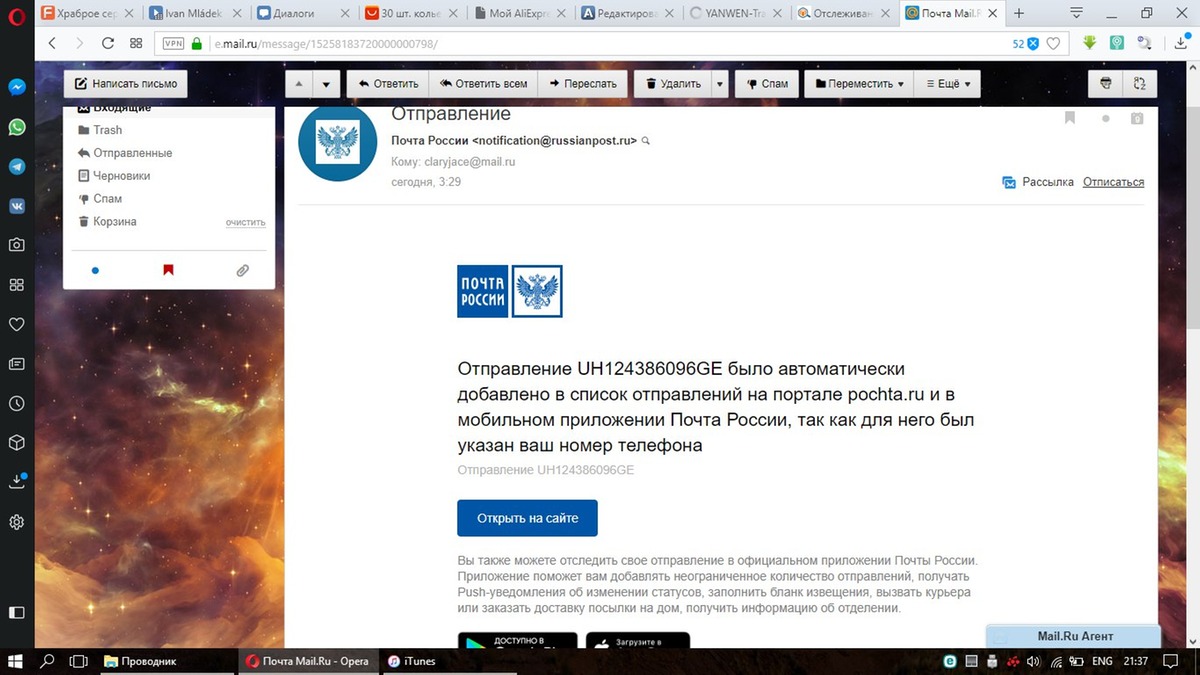Screen dimensions: 1200x675
Task: Click the green download arrow extension
Action: (1090, 44)
